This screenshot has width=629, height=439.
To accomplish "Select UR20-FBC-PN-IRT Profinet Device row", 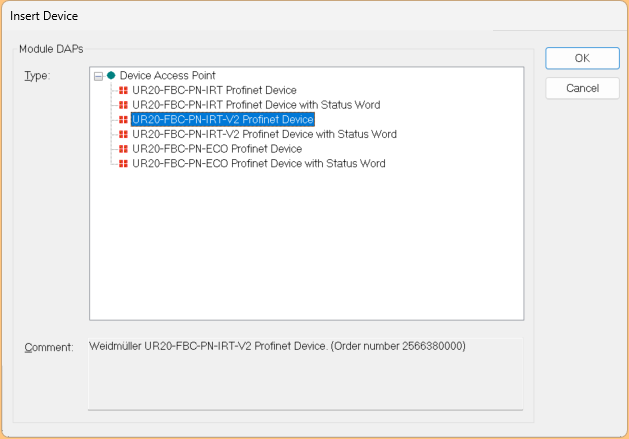I will pos(214,90).
